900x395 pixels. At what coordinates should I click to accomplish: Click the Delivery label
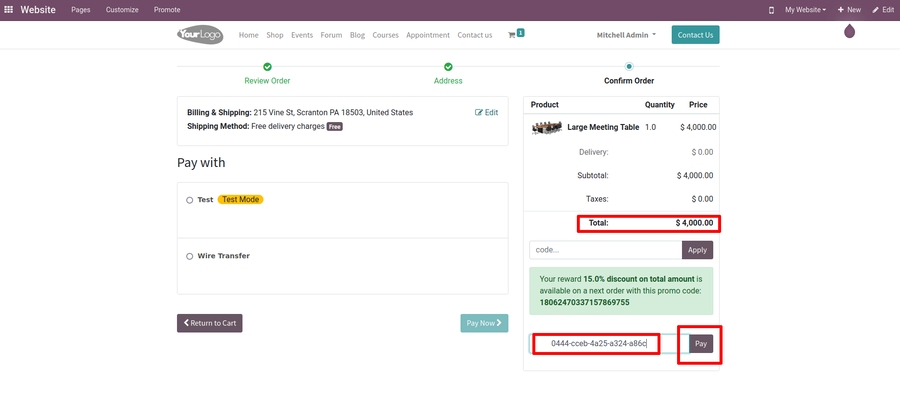[593, 152]
